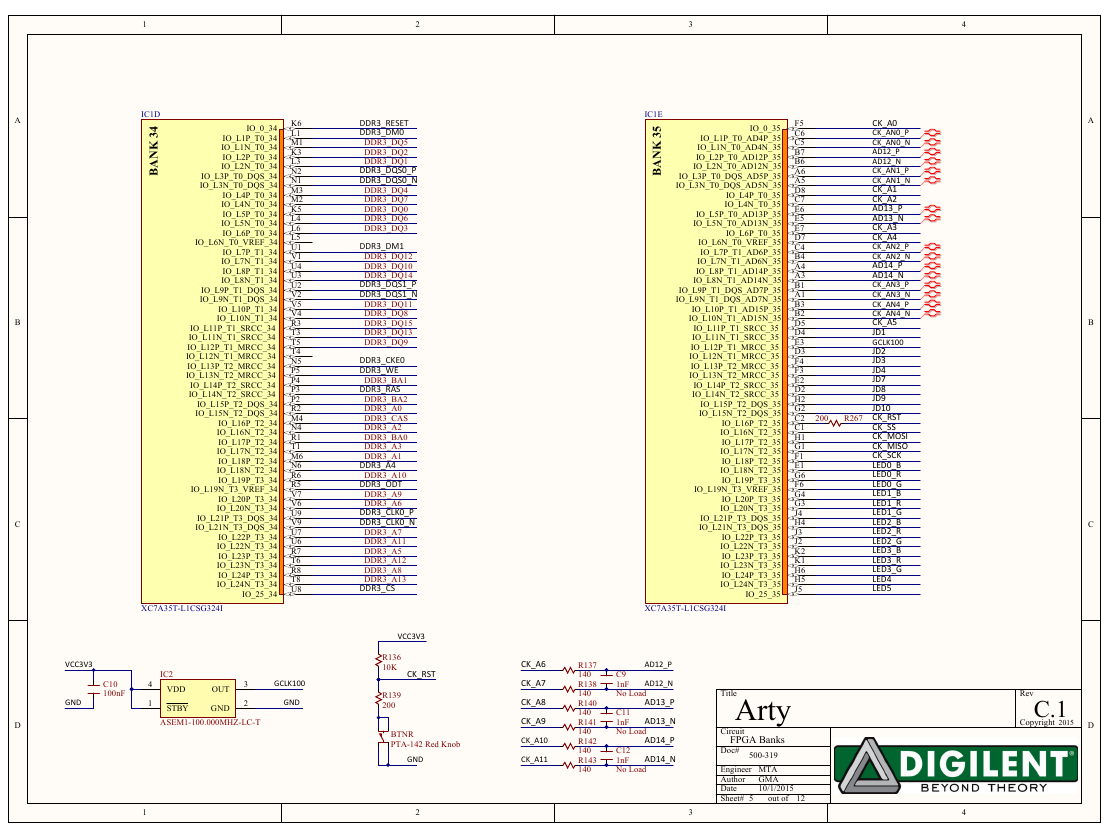This screenshot has height=840, width=1112.
Task: Select the IC2 oscillator designator
Action: tap(166, 675)
